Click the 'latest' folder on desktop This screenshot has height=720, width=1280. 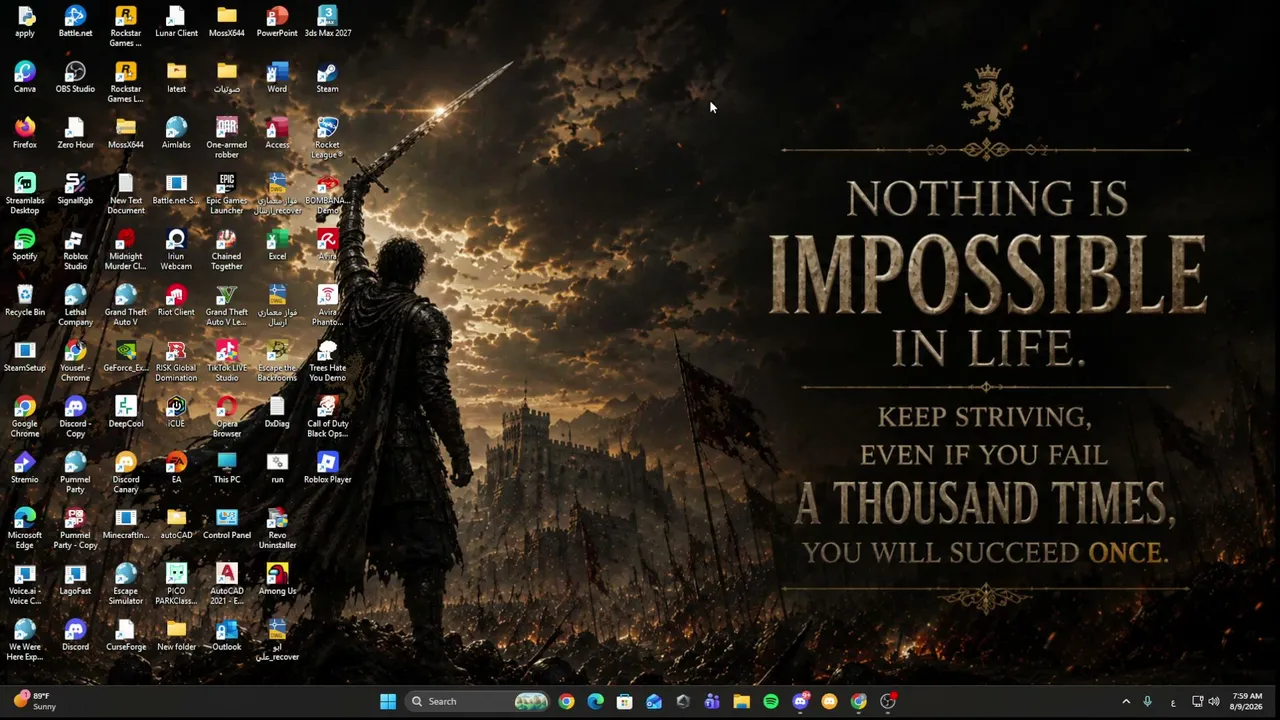pos(176,78)
